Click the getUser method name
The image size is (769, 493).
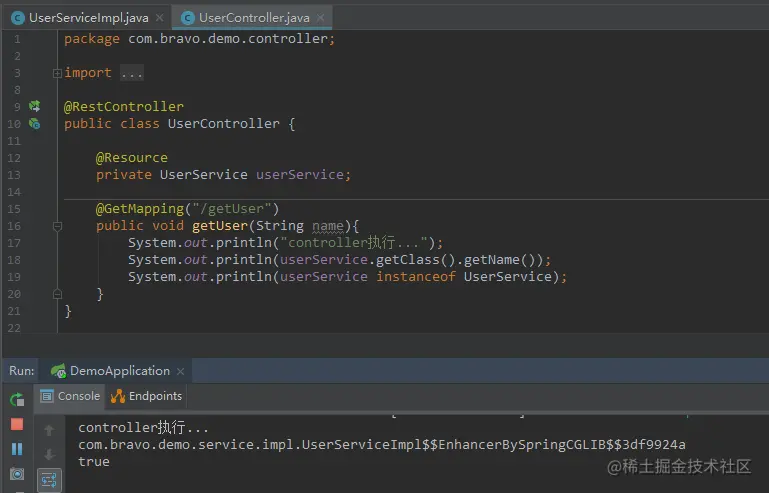(x=220, y=226)
